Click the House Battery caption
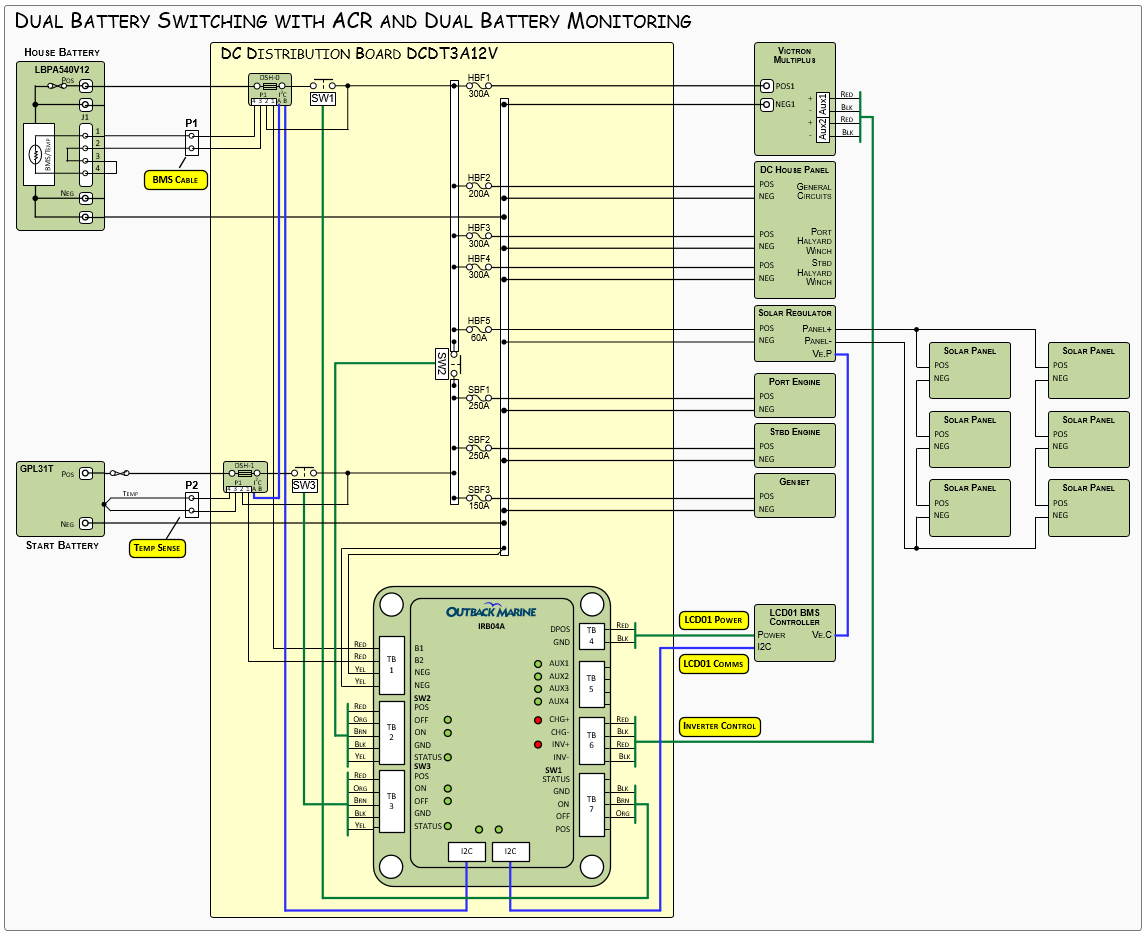The image size is (1148, 937). click(x=62, y=52)
